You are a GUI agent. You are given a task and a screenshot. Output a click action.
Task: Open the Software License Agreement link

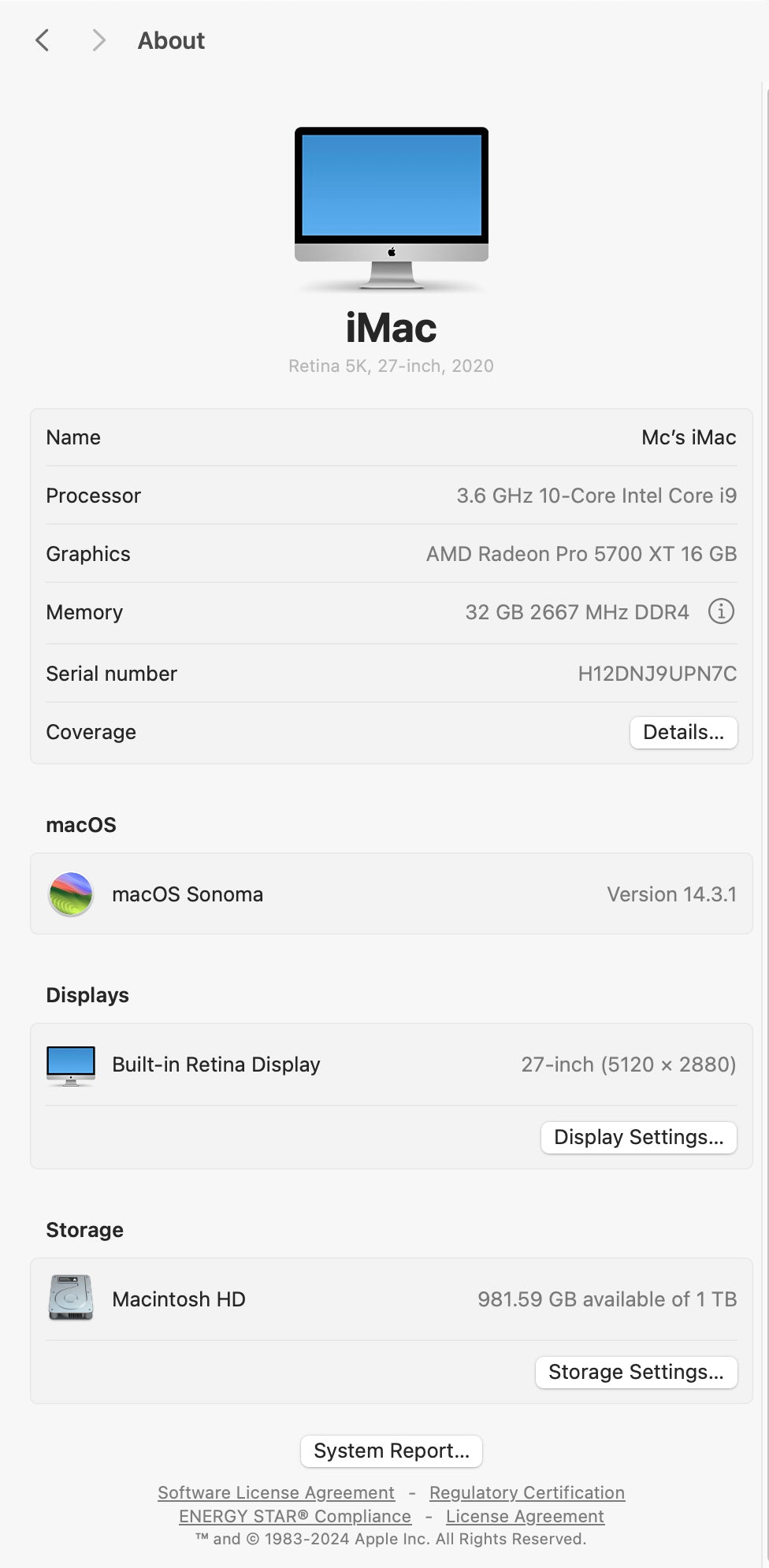coord(276,1492)
